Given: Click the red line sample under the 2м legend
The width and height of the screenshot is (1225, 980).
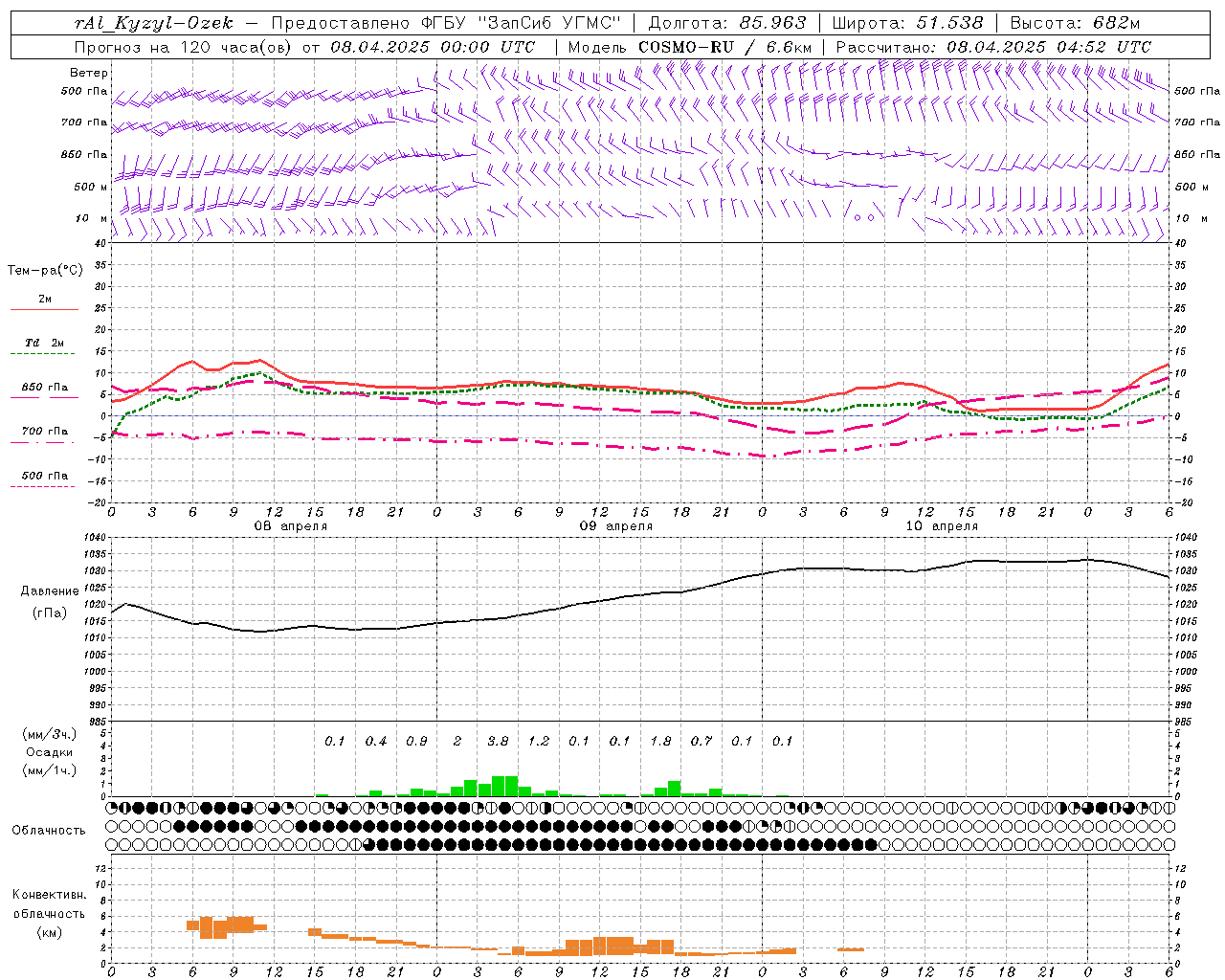Looking at the screenshot, I should [44, 309].
